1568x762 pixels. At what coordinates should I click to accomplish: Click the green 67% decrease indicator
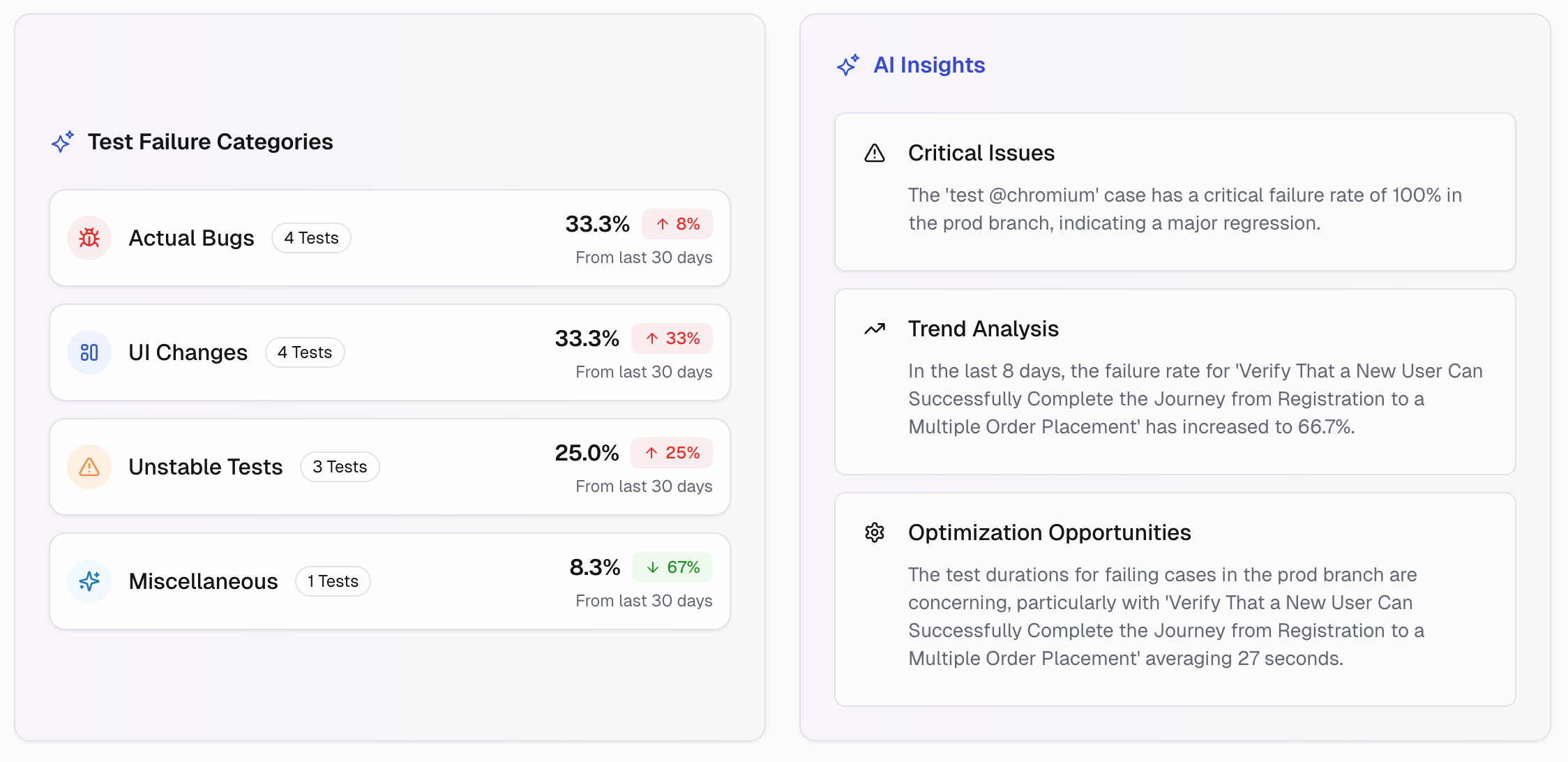pos(672,567)
